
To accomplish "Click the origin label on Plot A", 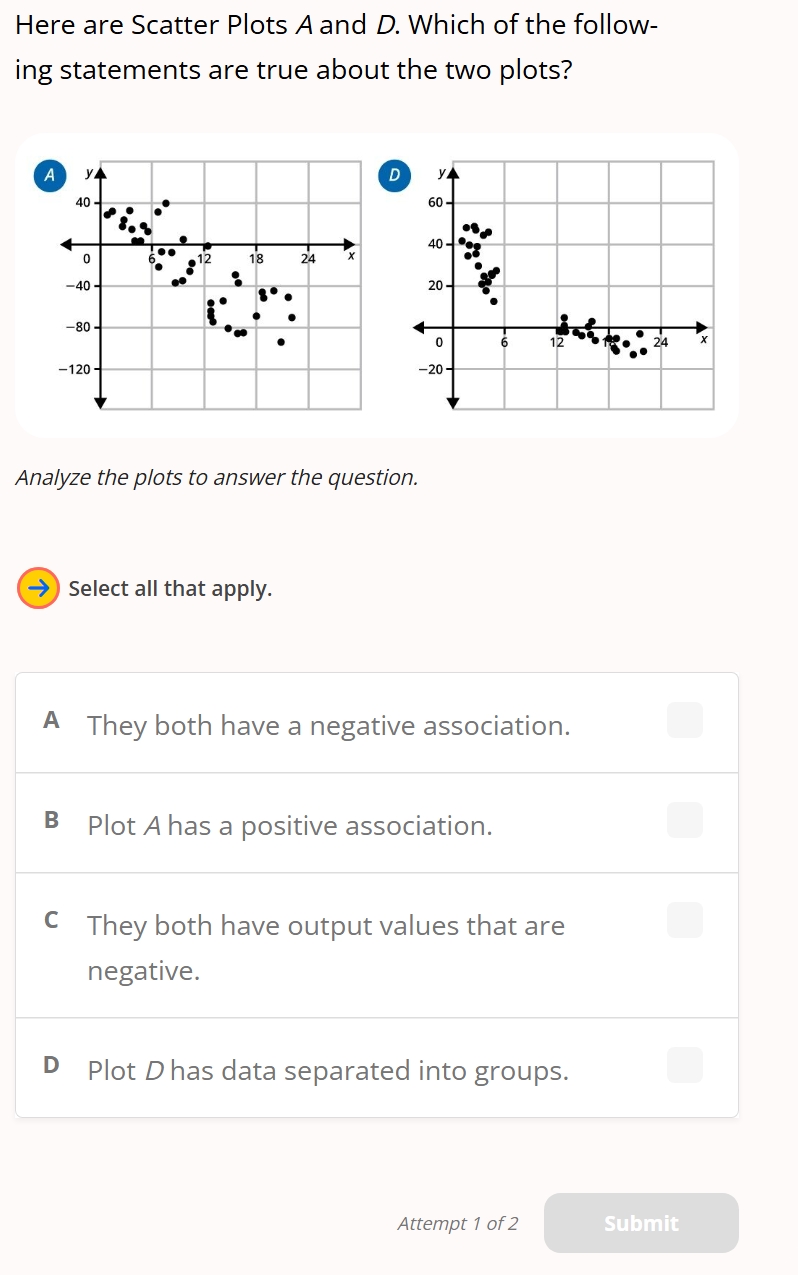I will click(x=84, y=259).
